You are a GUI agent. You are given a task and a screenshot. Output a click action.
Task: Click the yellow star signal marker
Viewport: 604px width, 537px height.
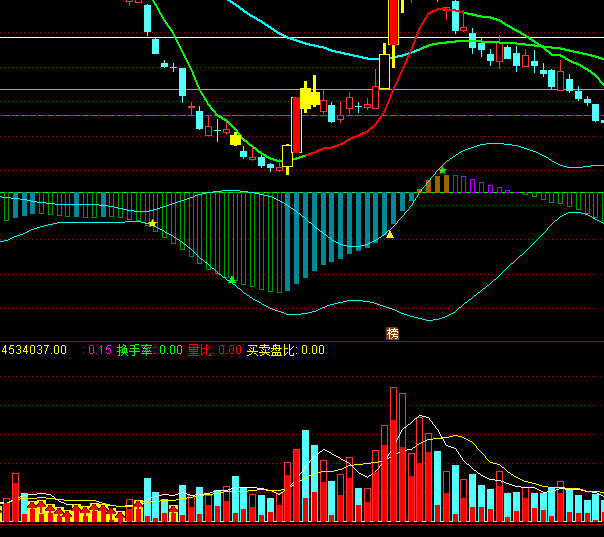(x=152, y=223)
